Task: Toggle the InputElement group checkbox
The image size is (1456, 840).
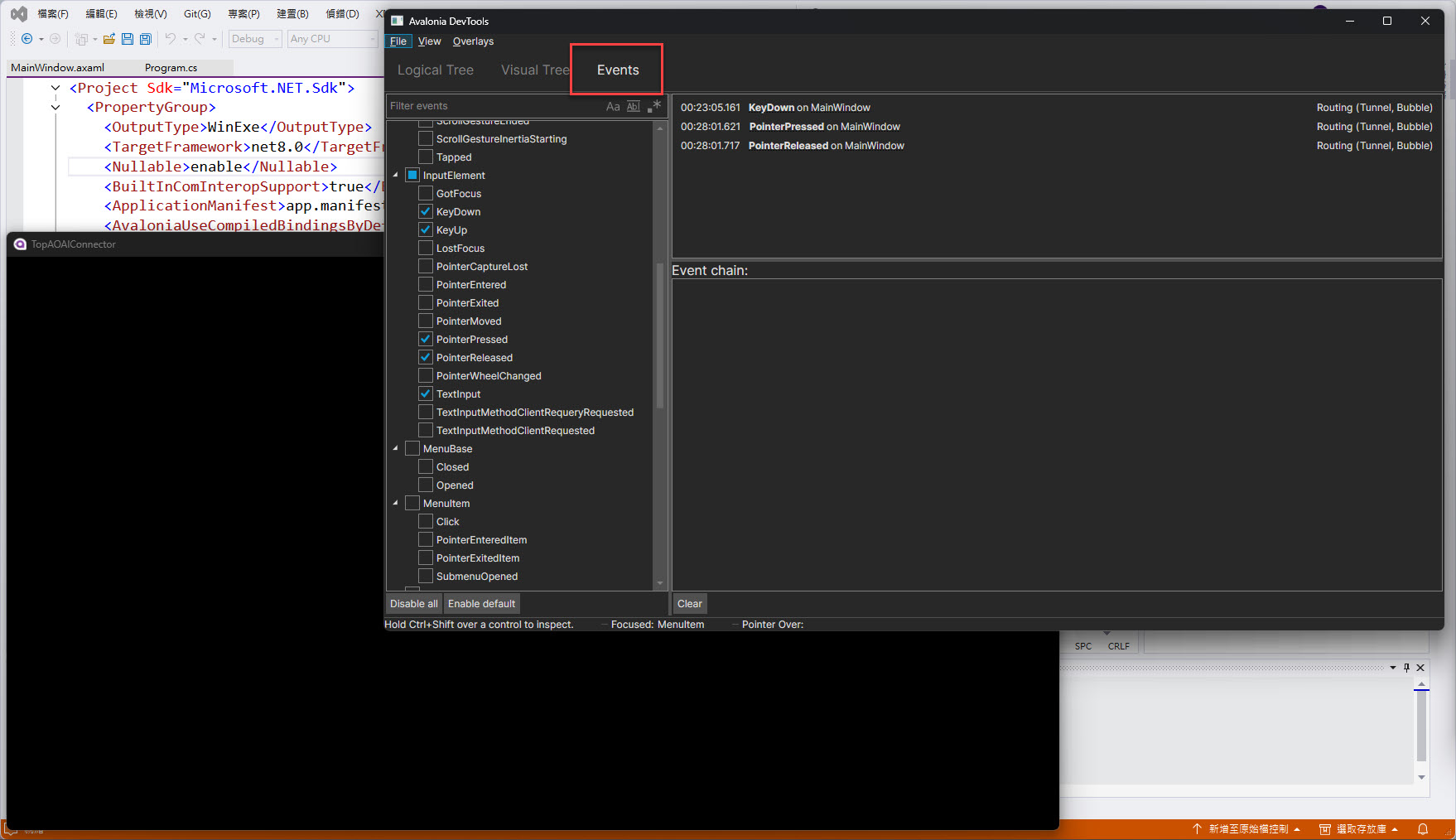Action: pyautogui.click(x=412, y=175)
